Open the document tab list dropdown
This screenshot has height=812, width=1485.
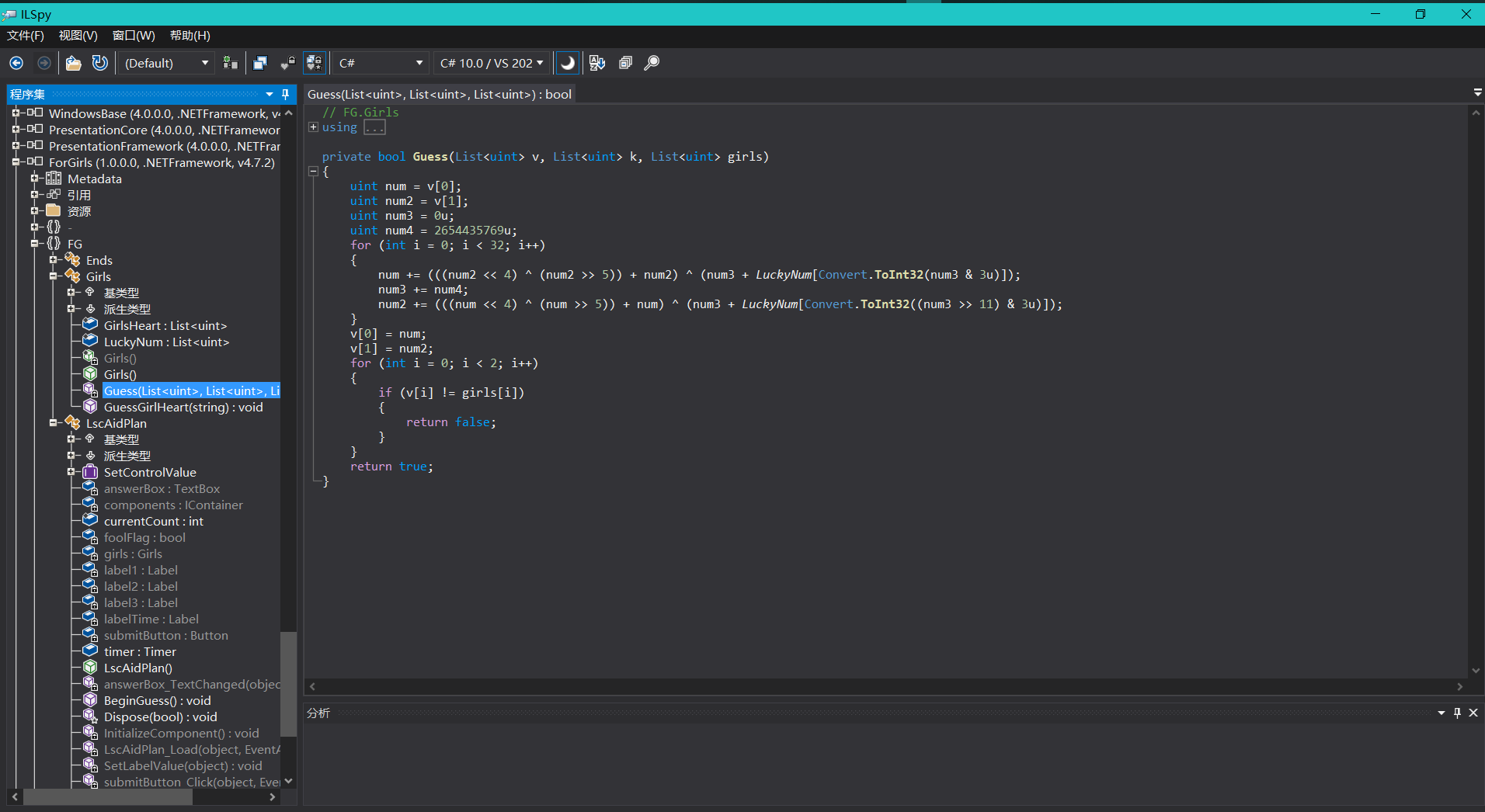tap(1477, 92)
